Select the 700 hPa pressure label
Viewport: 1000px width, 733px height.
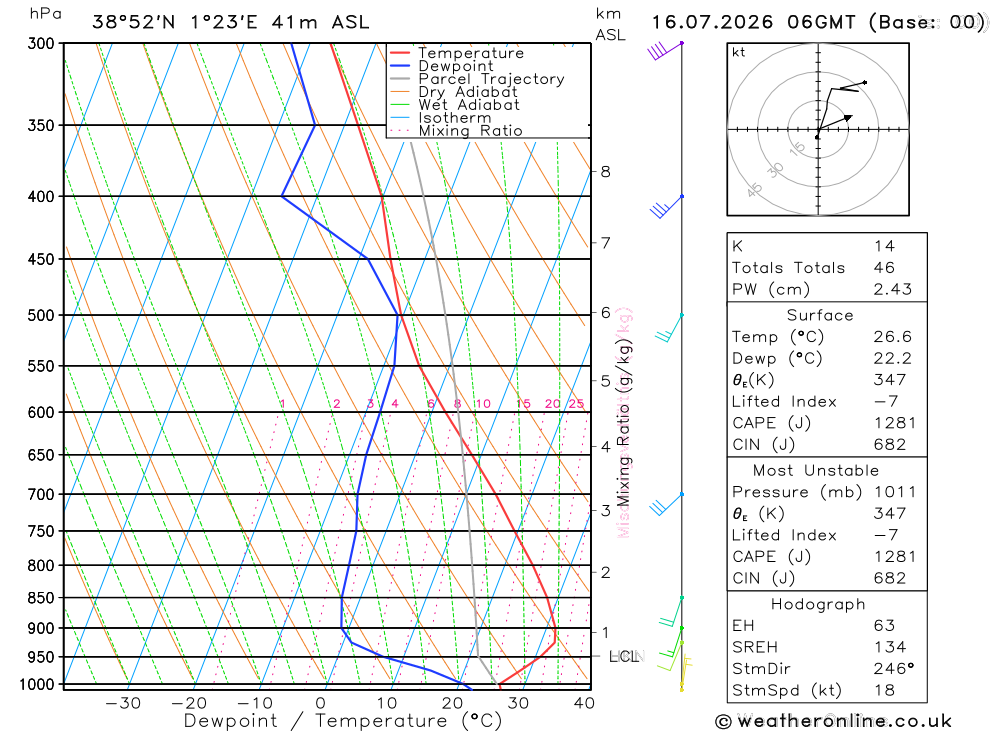[x=41, y=494]
